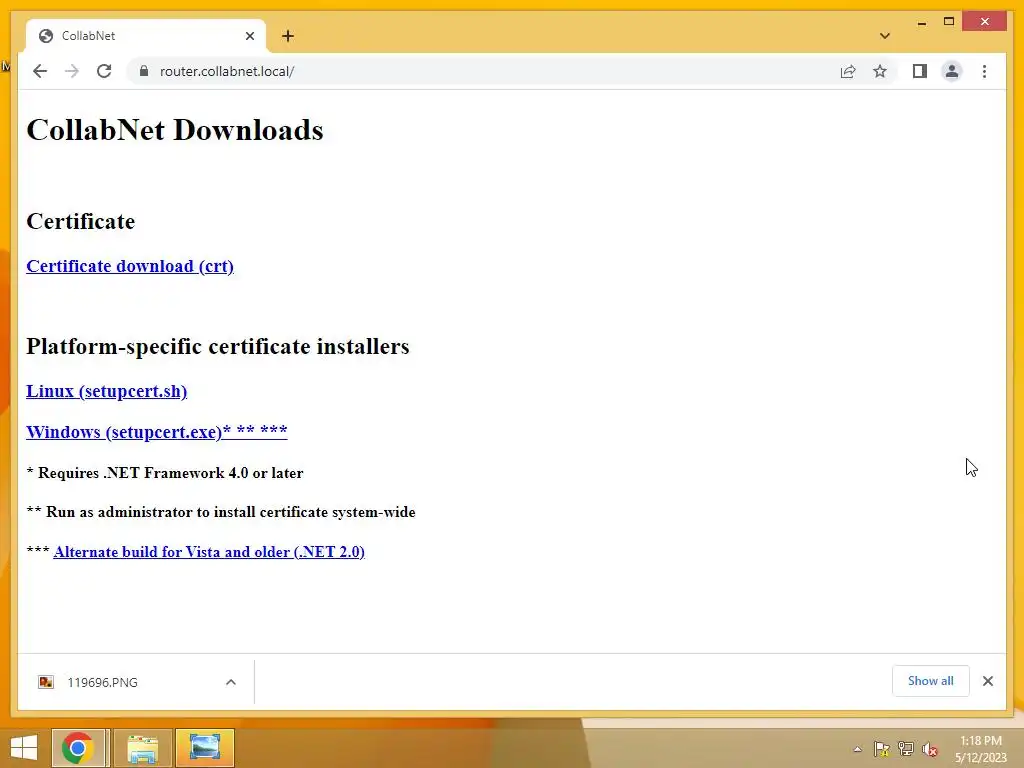Open Linux (setupcert.sh) link
Viewport: 1024px width, 768px height.
point(106,391)
